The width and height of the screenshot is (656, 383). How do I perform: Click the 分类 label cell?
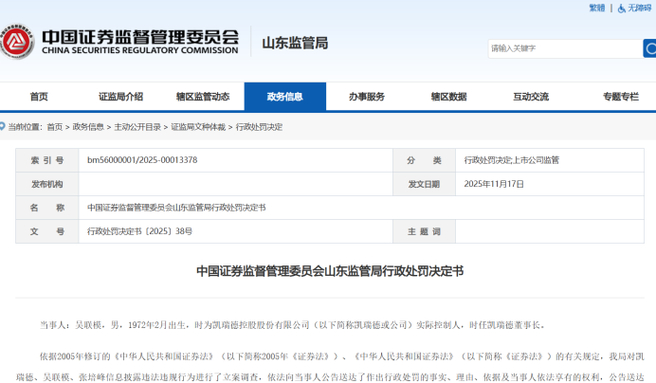click(x=424, y=160)
